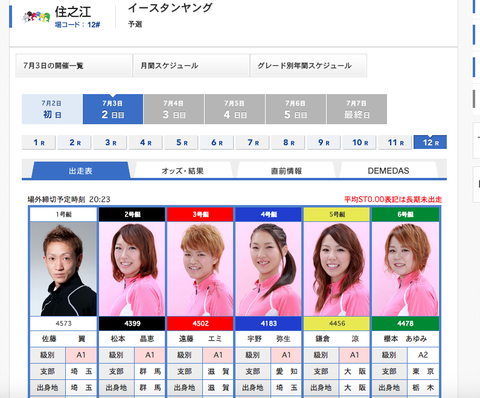Click registration number 4573
480x398 pixels.
tap(63, 323)
